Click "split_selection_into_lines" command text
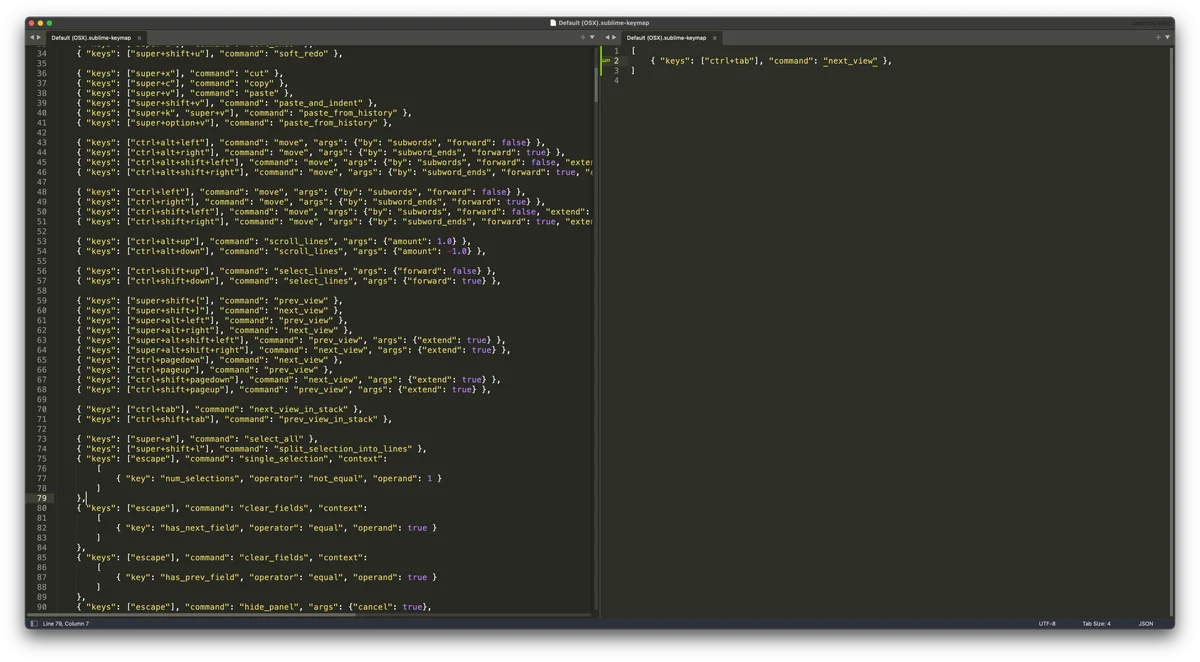The height and width of the screenshot is (662, 1200). coord(341,449)
